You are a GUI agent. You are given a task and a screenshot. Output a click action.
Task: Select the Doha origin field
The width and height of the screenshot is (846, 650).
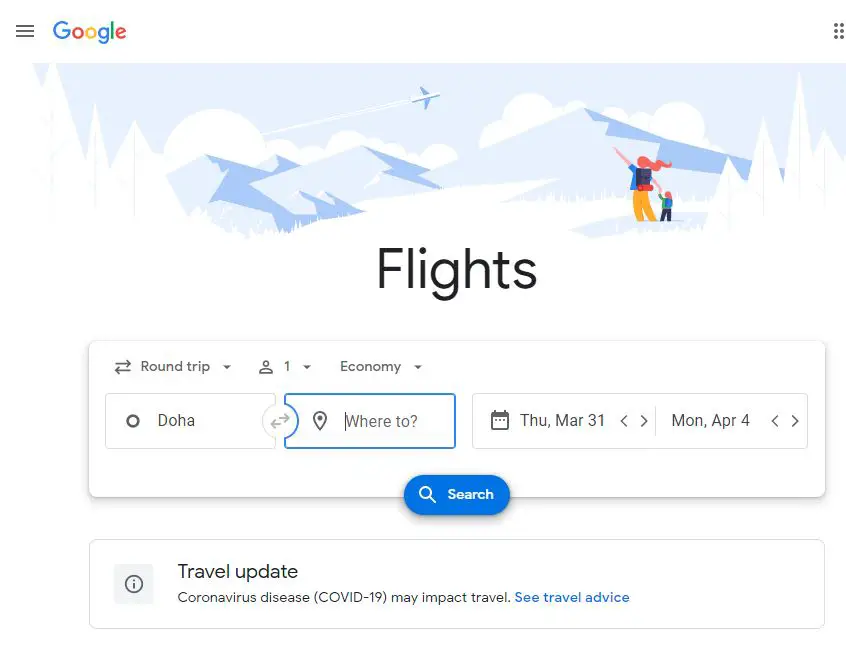pos(190,421)
